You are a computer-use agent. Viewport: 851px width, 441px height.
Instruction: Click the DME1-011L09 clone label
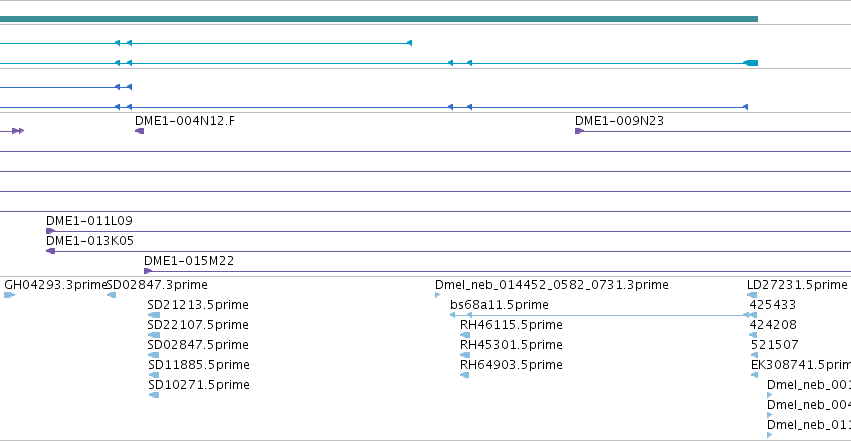(x=90, y=221)
